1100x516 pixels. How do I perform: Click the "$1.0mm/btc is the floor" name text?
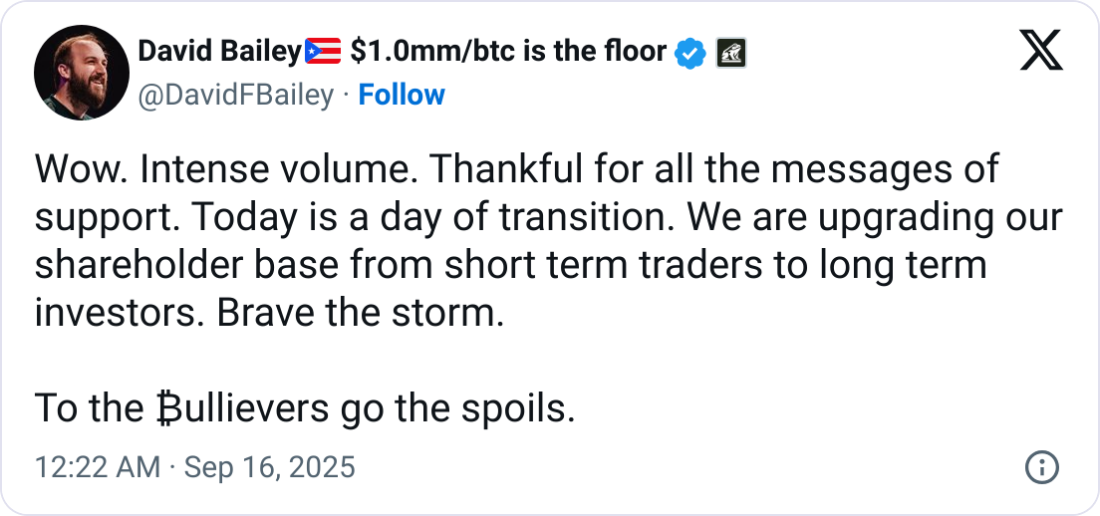pyautogui.click(x=508, y=50)
